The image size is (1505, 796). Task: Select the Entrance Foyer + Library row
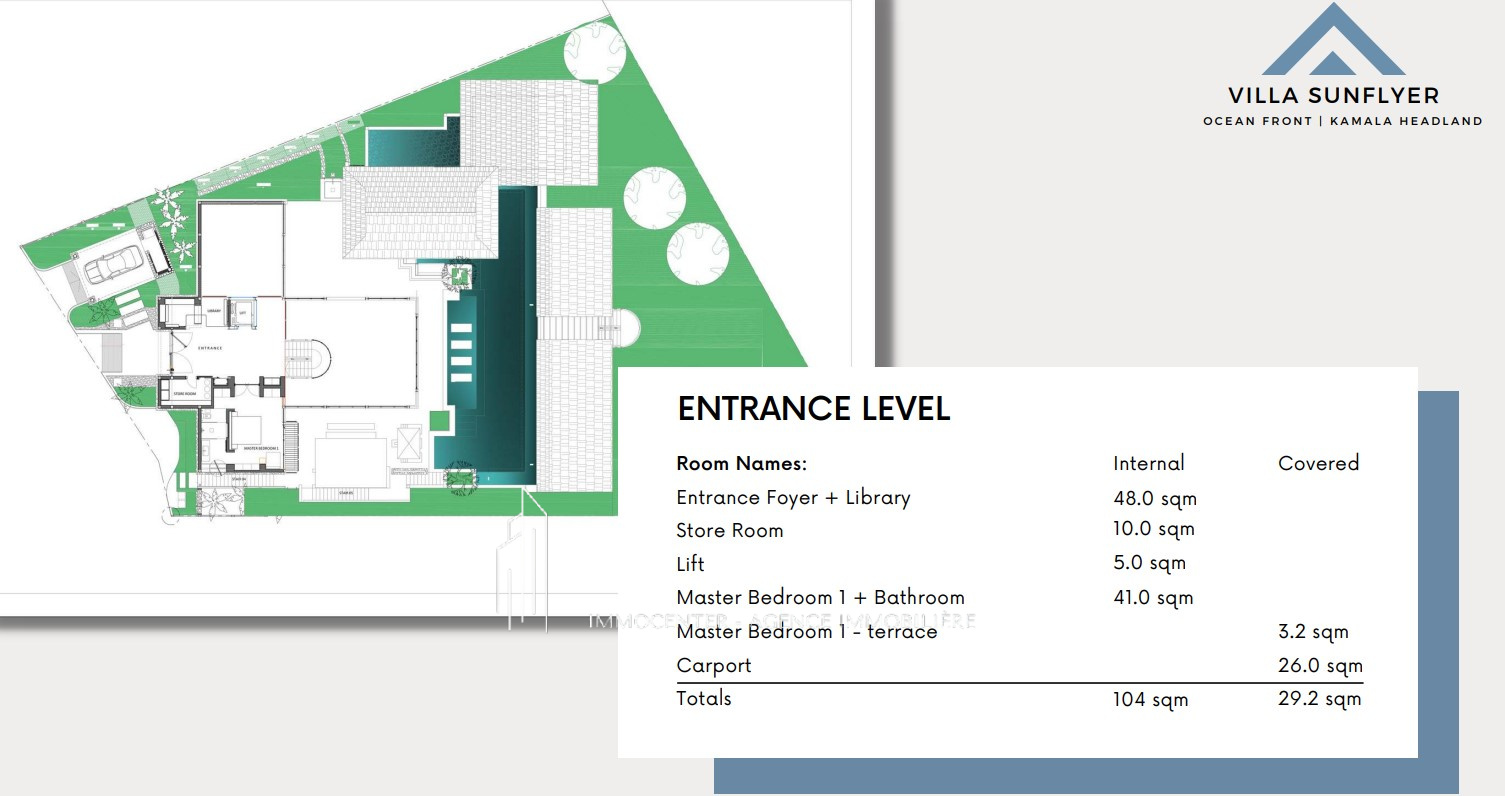793,498
